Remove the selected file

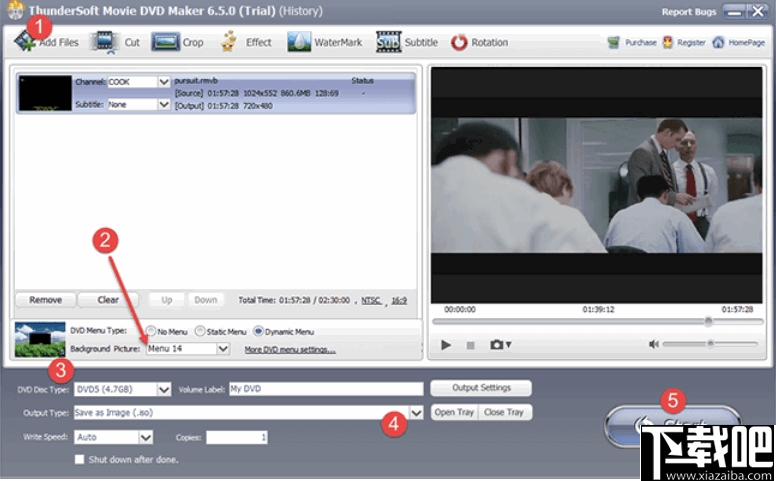point(46,300)
